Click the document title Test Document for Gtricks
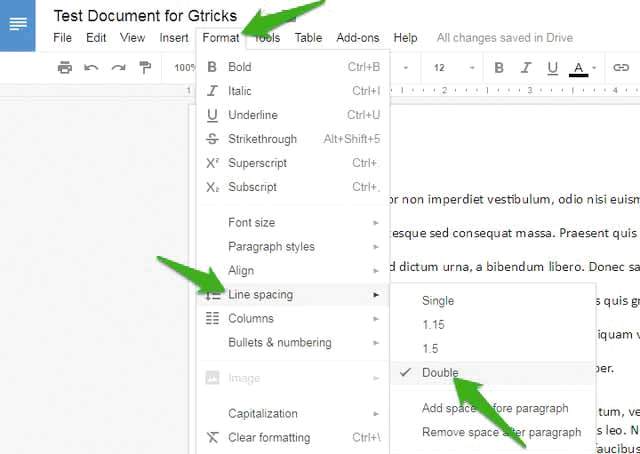This screenshot has width=640, height=454. coord(145,16)
